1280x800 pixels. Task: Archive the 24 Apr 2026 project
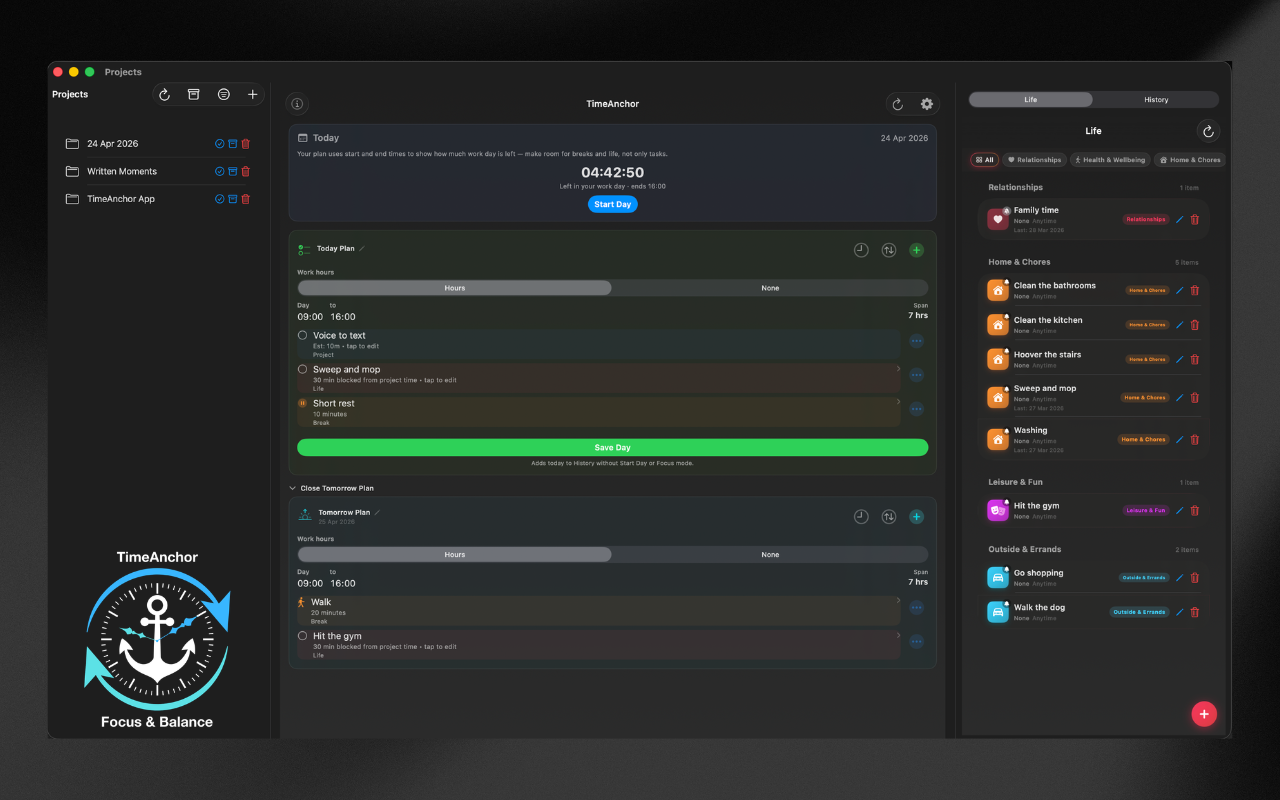click(233, 144)
